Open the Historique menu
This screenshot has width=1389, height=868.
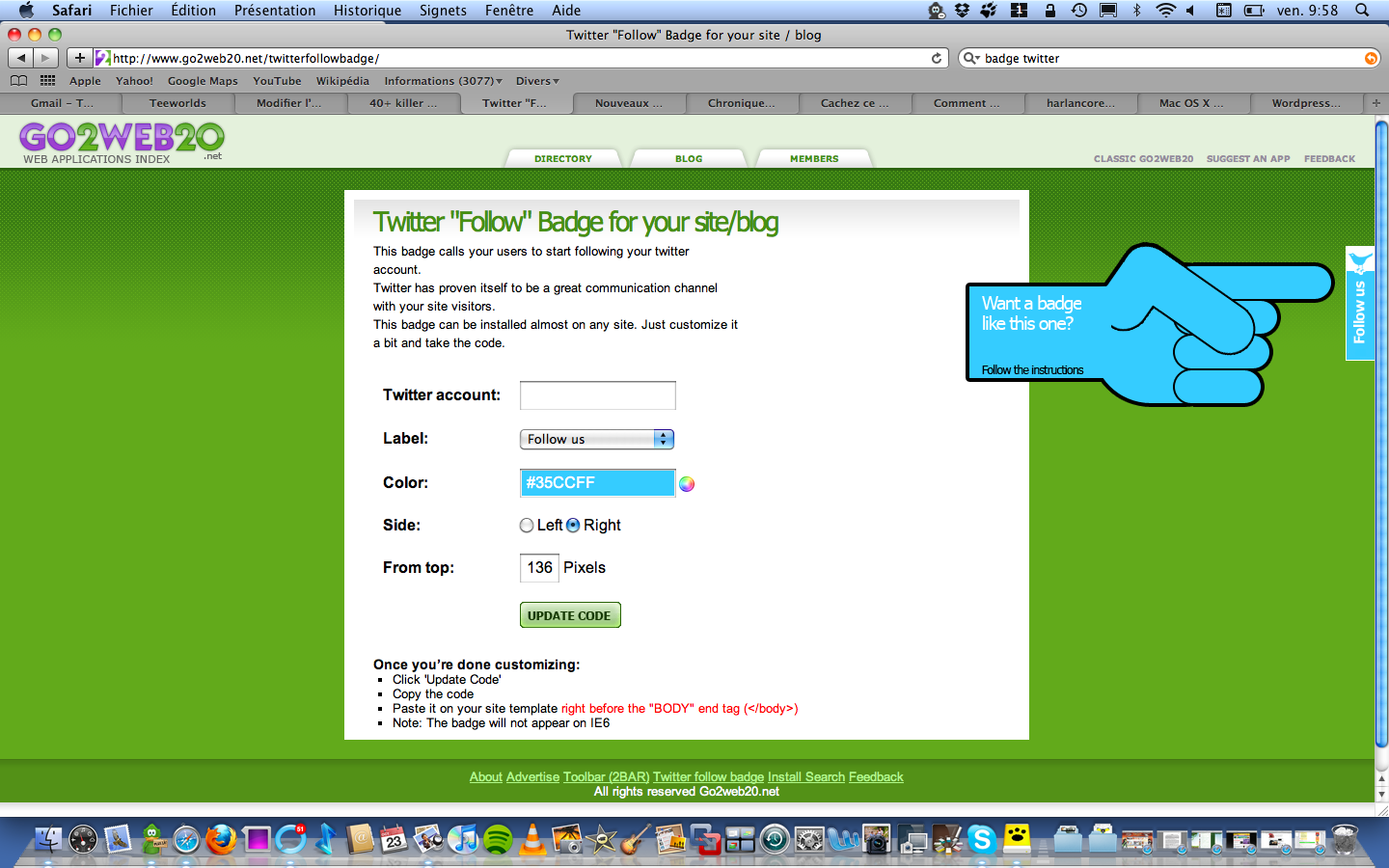tap(368, 11)
